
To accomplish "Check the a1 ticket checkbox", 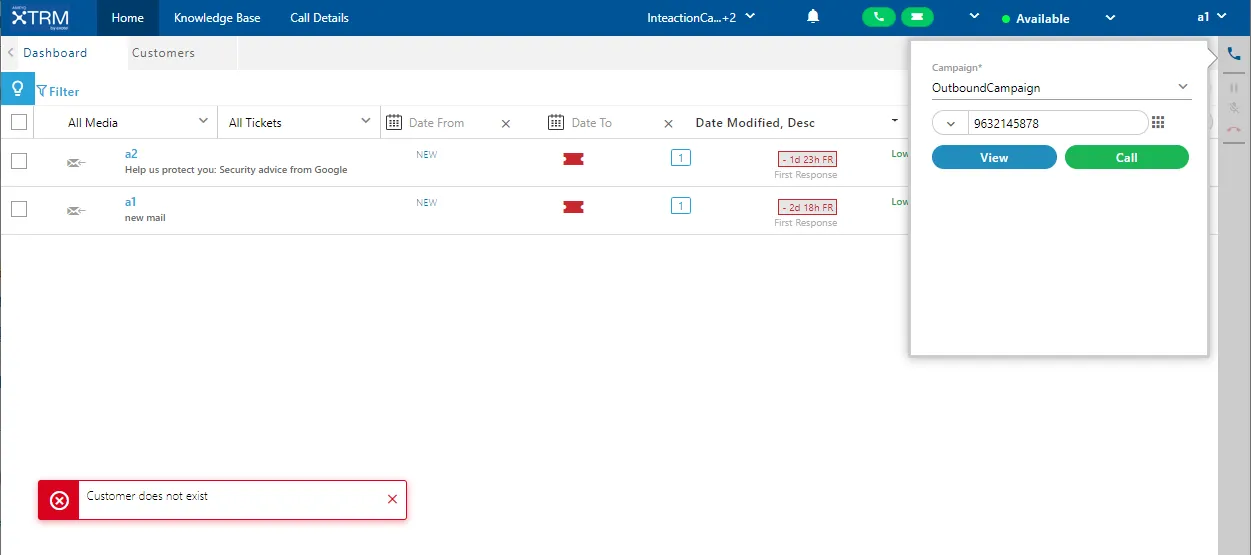I will [x=18, y=209].
